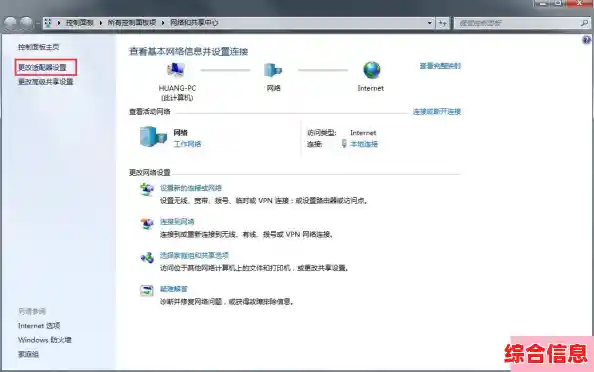Click the Forward navigation arrow button
594x372 pixels.
click(x=27, y=23)
